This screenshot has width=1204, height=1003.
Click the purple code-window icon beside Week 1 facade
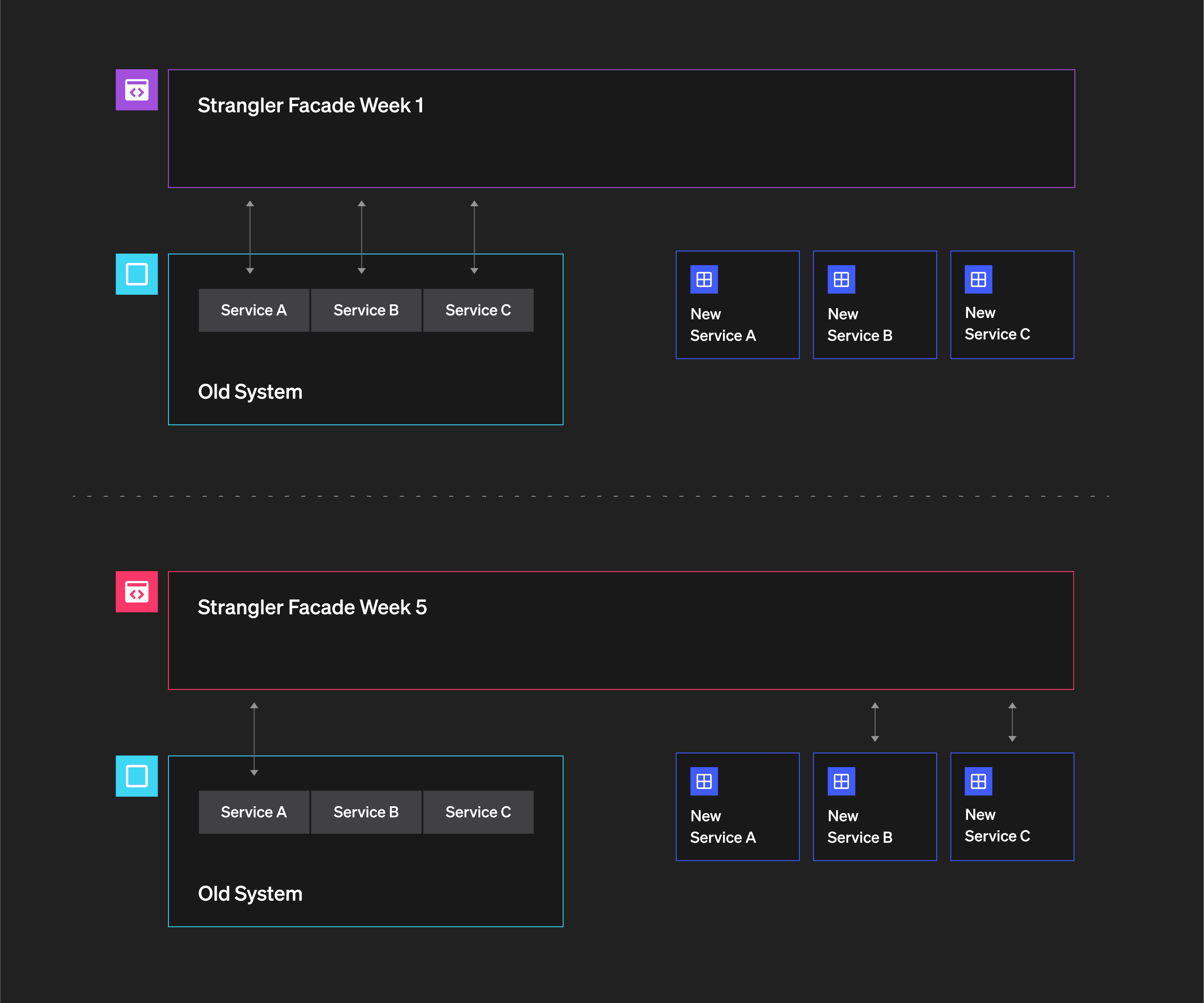click(136, 90)
